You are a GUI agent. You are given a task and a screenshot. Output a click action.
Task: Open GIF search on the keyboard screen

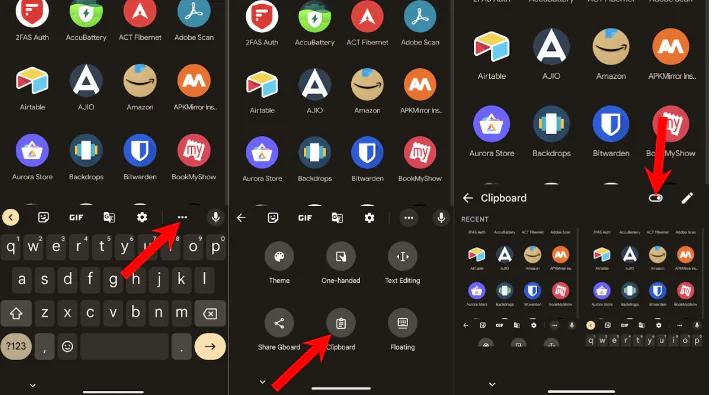pyautogui.click(x=76, y=217)
